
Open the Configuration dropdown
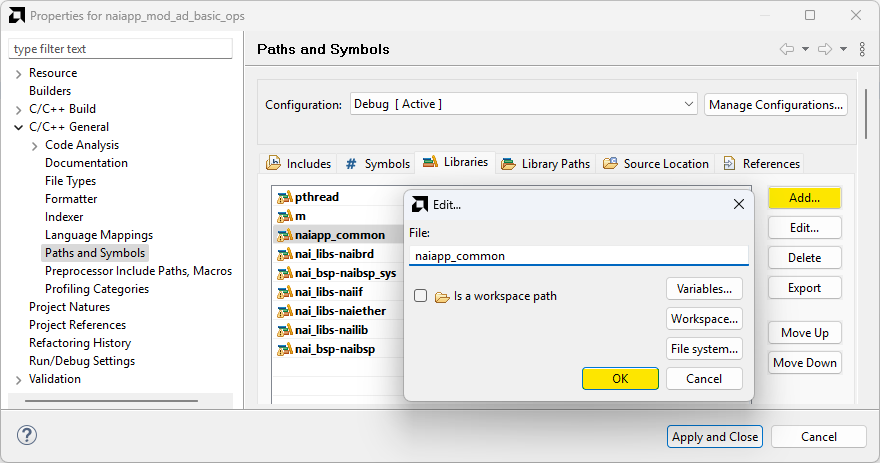pyautogui.click(x=523, y=104)
